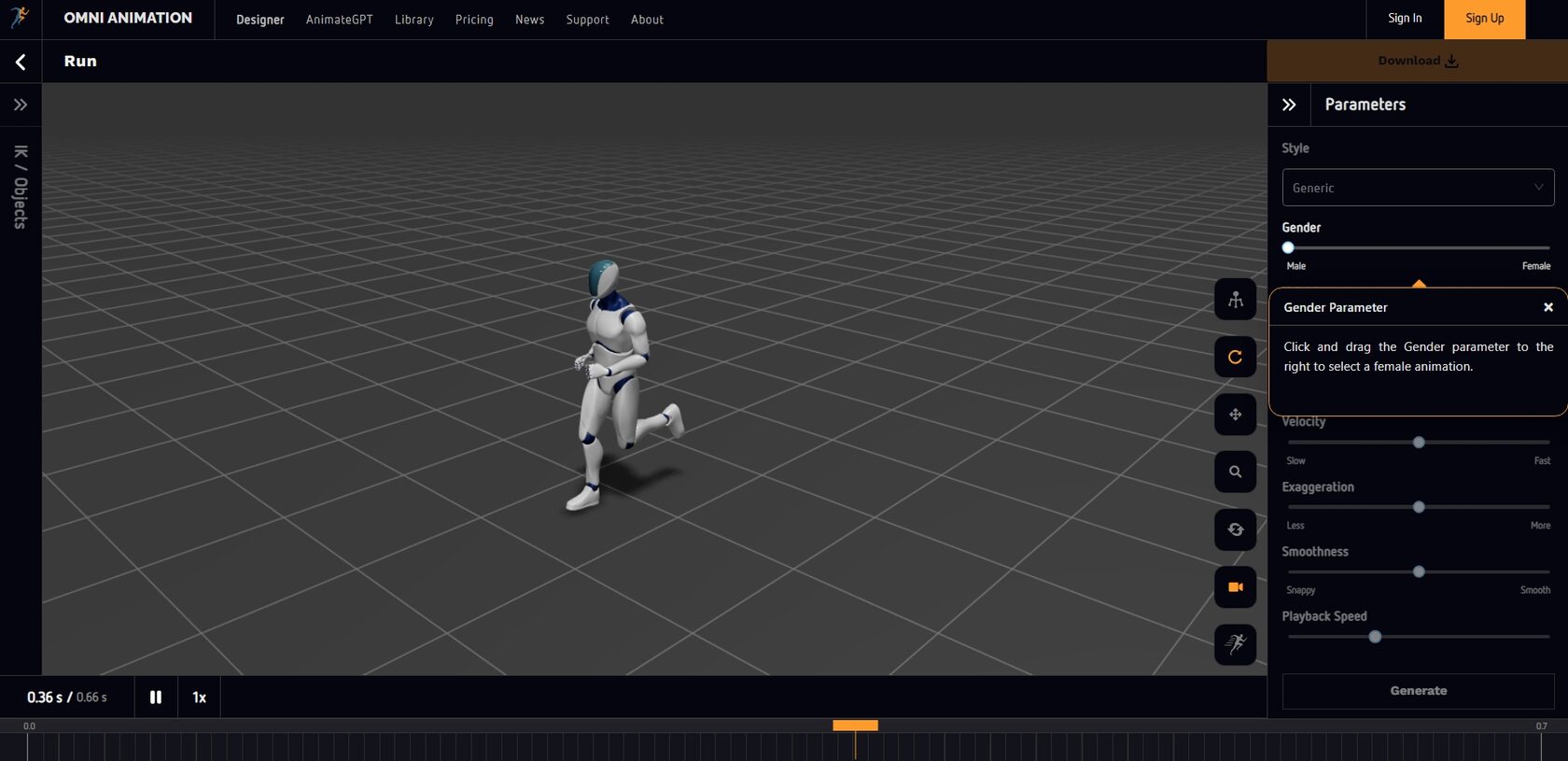Click the refresh camera sync icon
The image size is (1568, 761).
(x=1235, y=529)
